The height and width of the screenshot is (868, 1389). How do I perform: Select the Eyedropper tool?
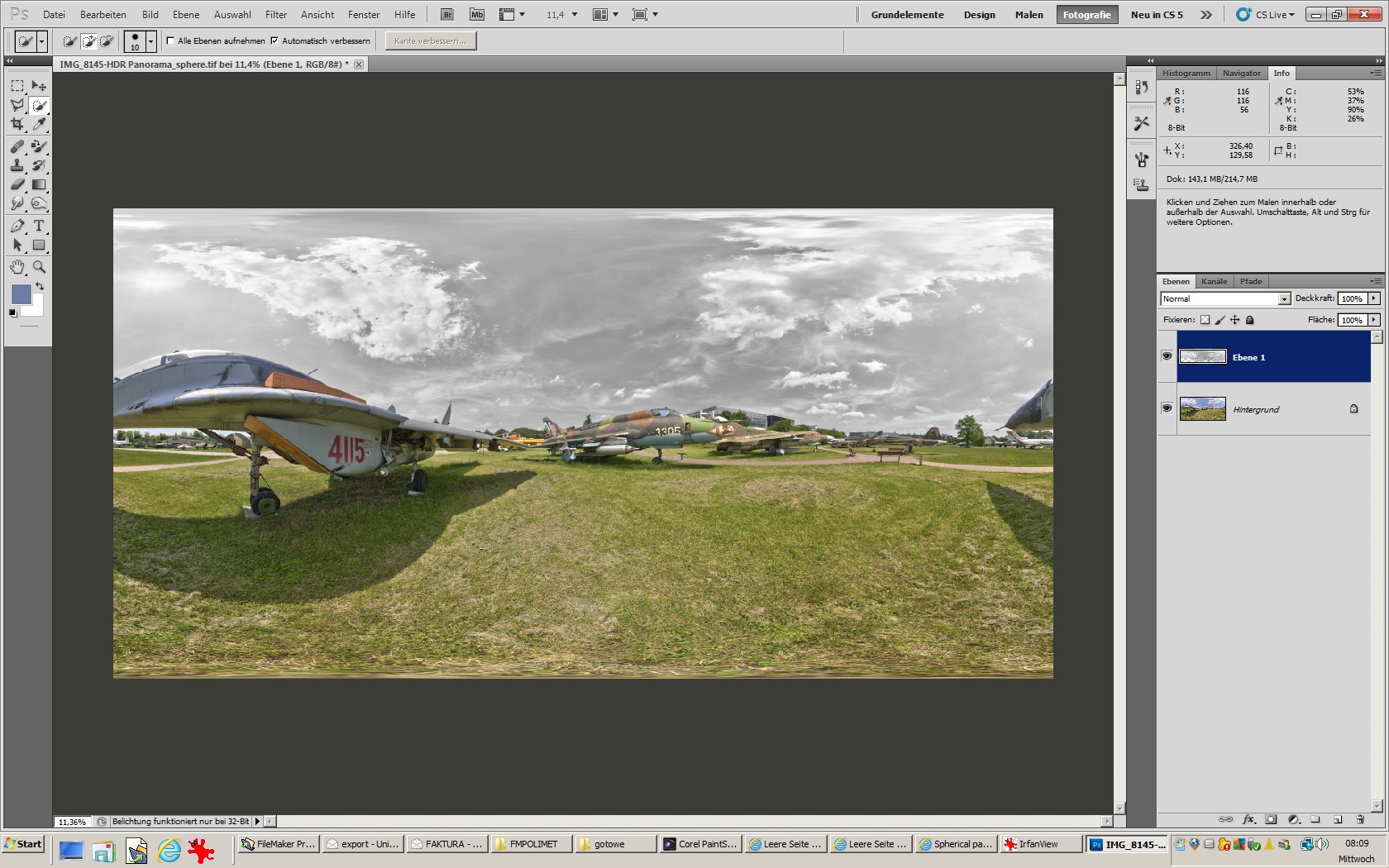coord(39,124)
